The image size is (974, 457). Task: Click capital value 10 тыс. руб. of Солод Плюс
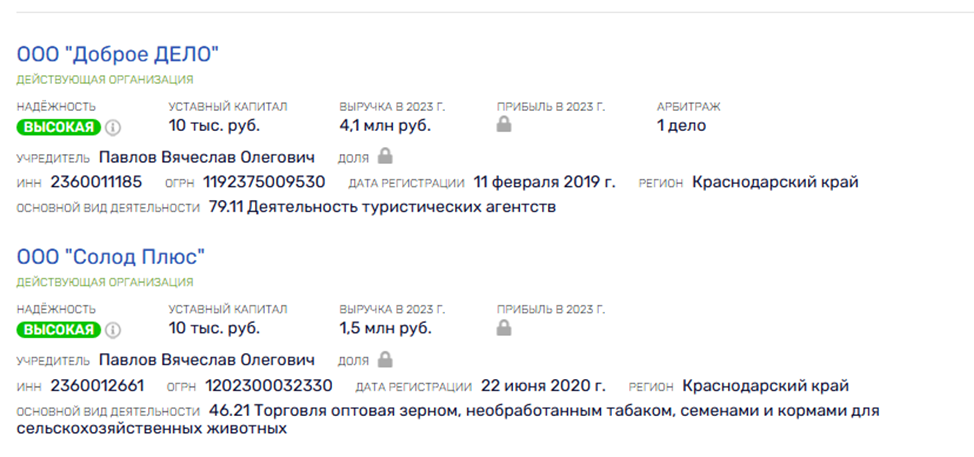tap(214, 328)
